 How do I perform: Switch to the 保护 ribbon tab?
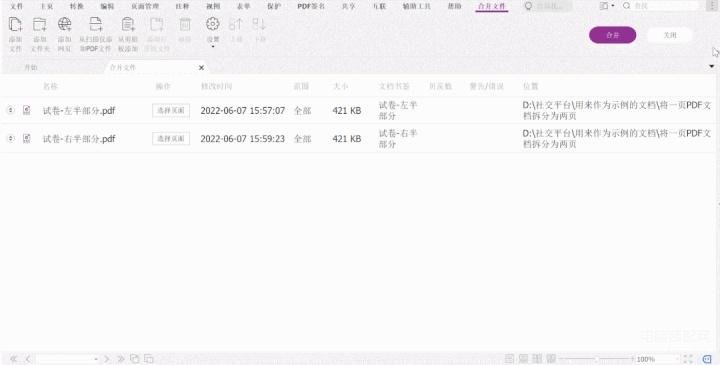tap(274, 6)
